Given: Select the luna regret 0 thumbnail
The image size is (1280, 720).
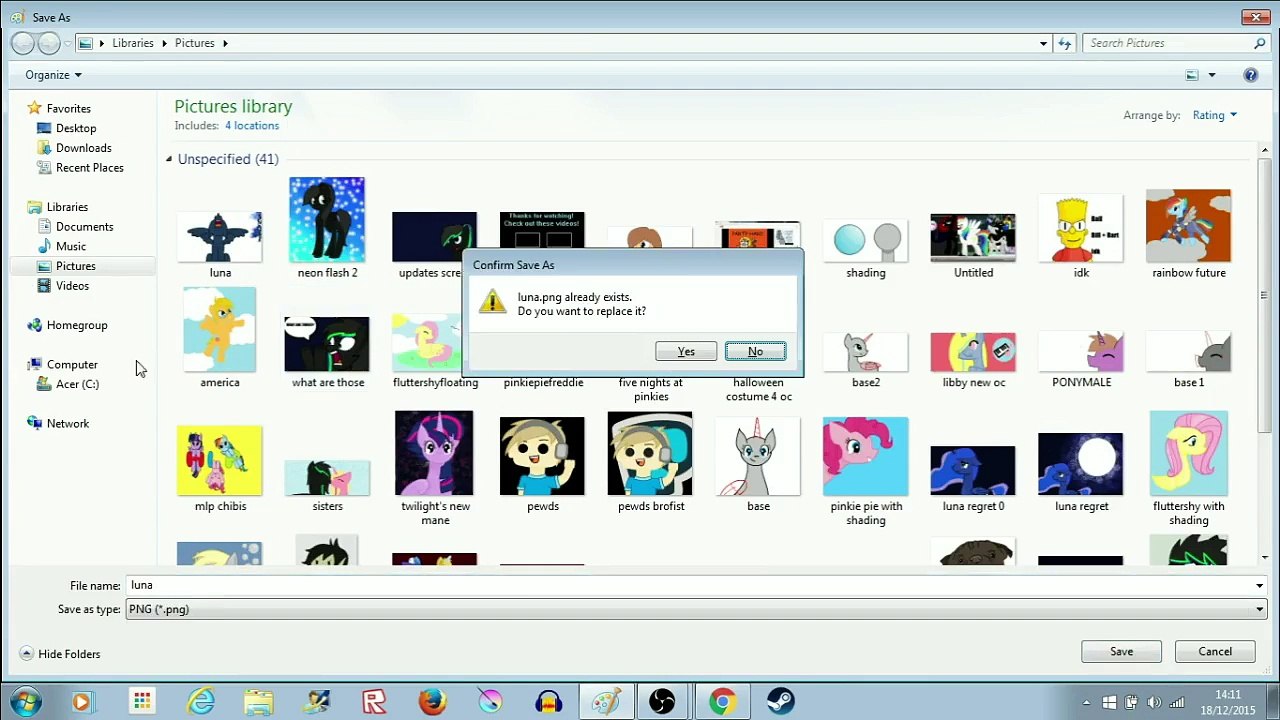Looking at the screenshot, I should pos(973,470).
